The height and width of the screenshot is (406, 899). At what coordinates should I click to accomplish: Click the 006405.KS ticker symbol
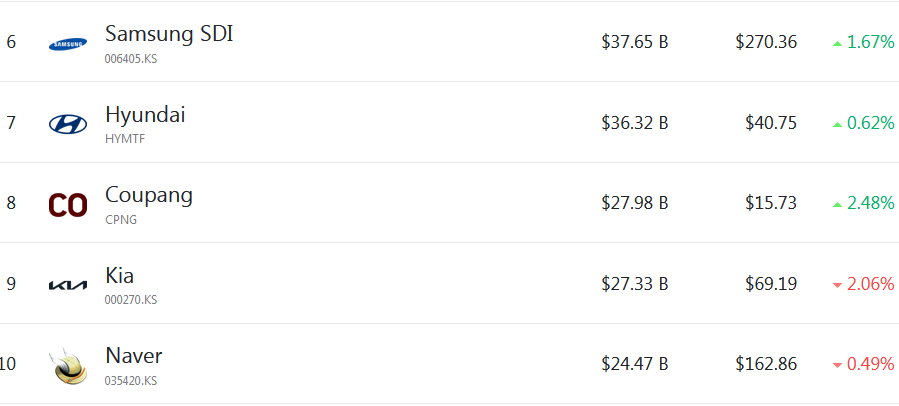131,59
